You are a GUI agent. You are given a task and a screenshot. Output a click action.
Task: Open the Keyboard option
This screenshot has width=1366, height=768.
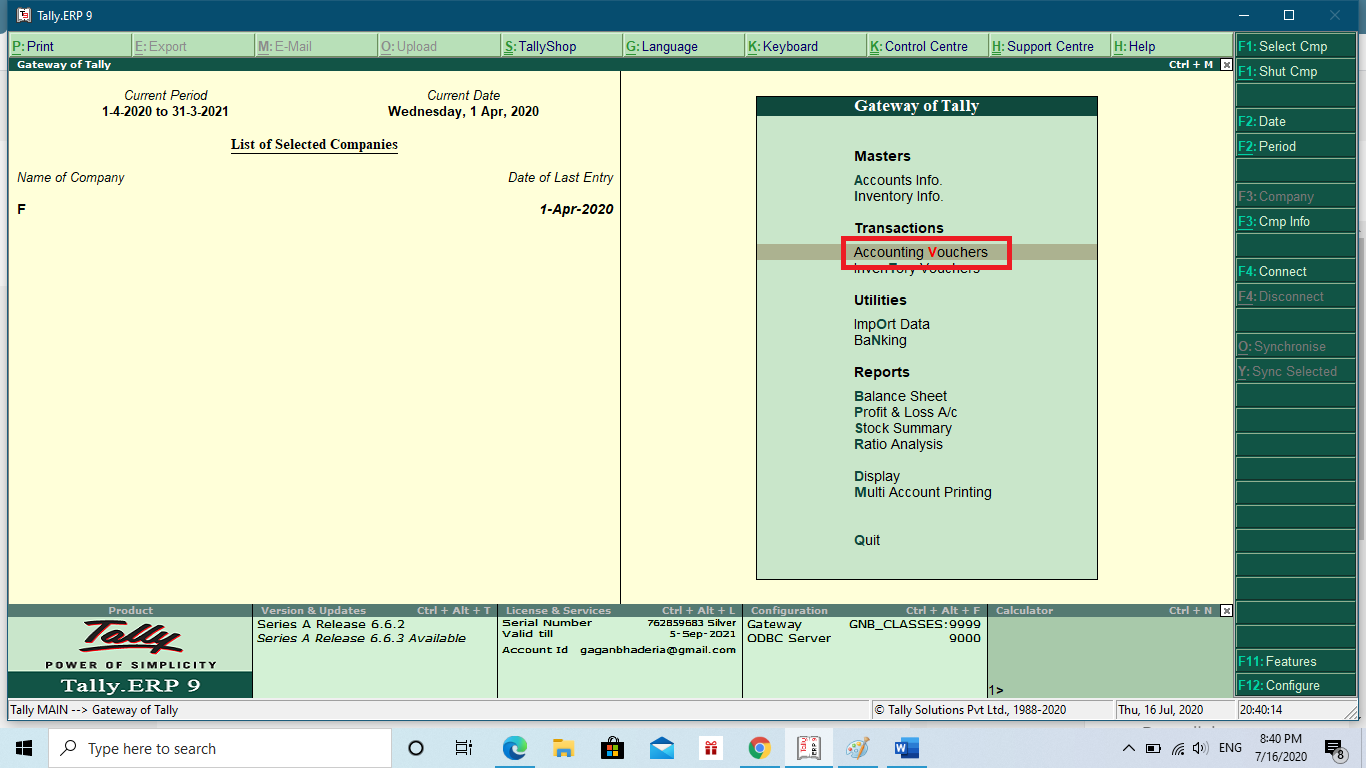click(x=806, y=46)
